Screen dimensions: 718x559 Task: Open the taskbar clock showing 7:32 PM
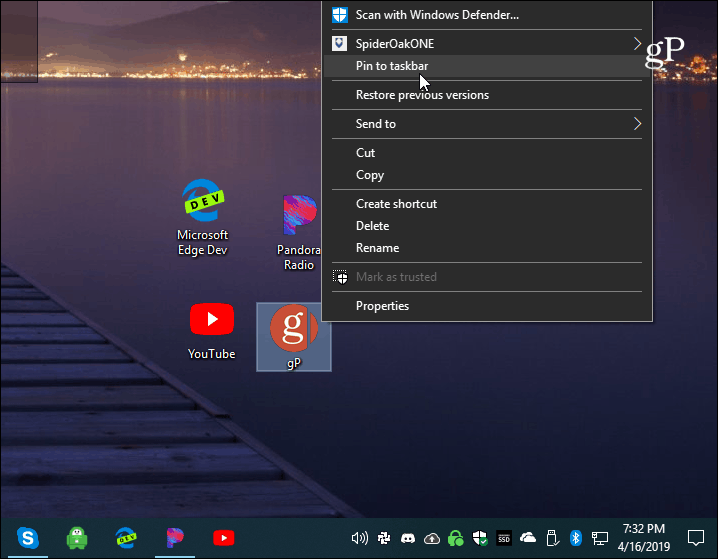643,537
